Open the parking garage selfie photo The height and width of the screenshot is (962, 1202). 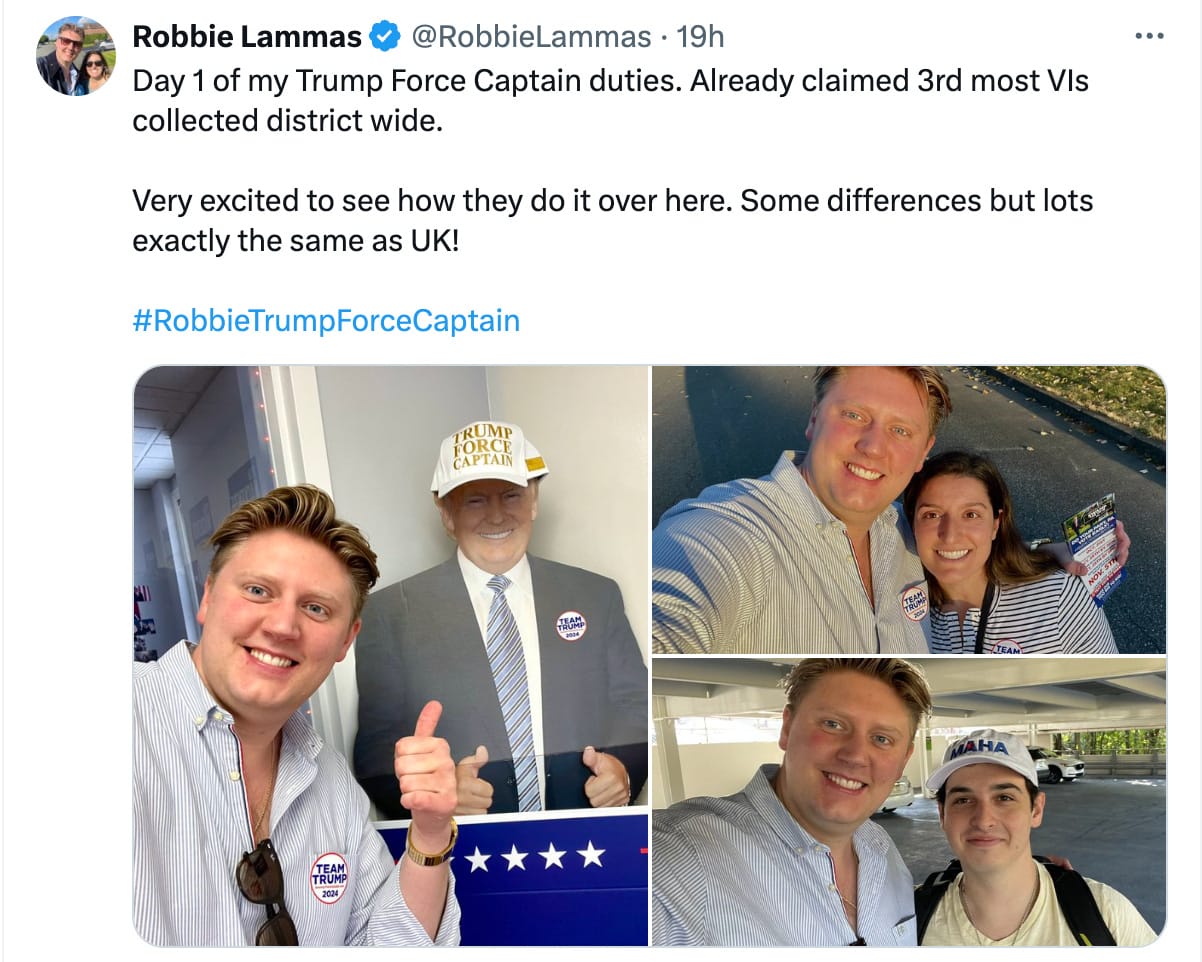[x=908, y=801]
